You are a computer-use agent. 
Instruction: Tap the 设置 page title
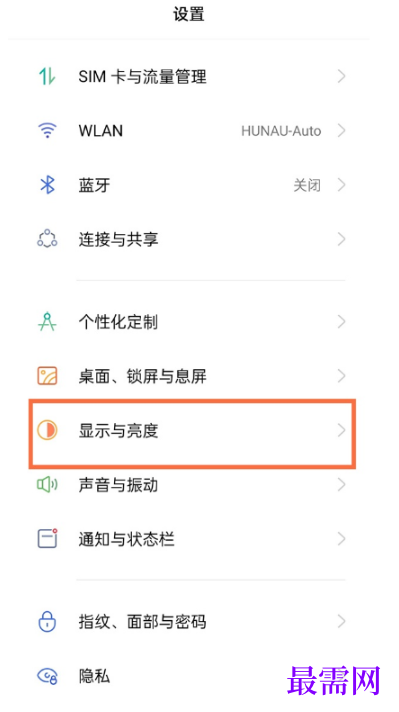click(x=189, y=15)
